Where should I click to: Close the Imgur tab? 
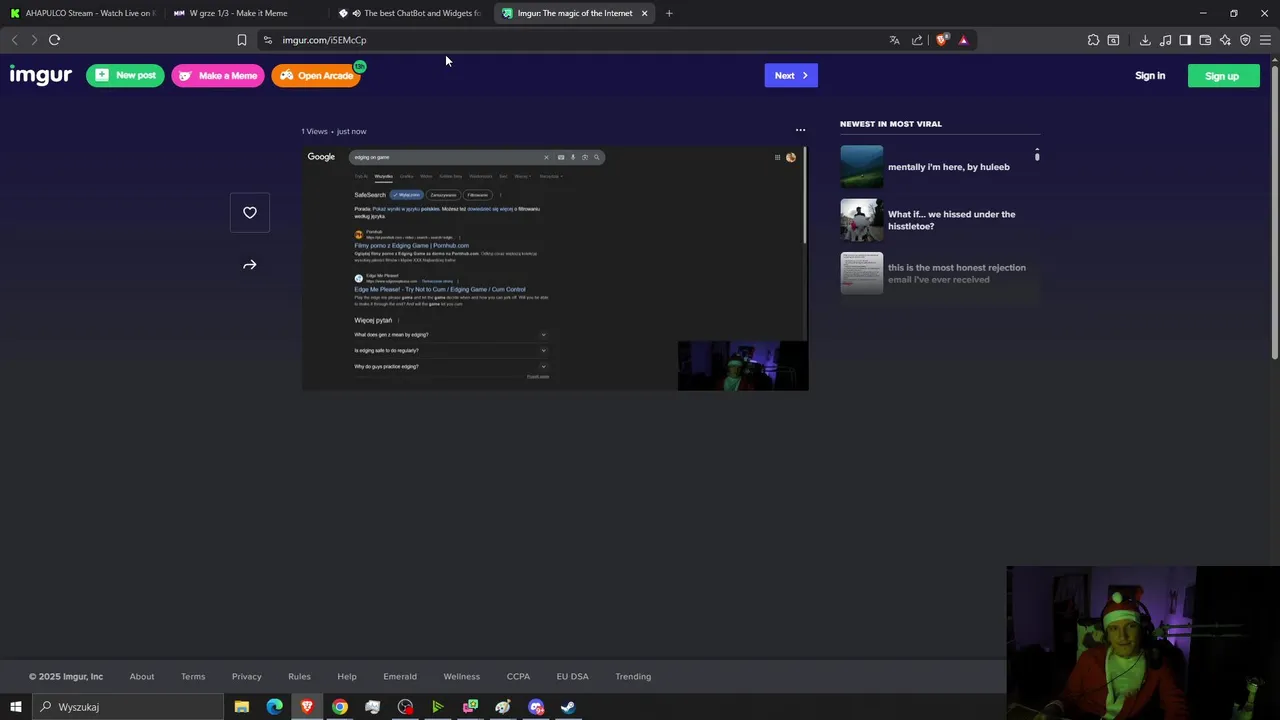point(644,13)
